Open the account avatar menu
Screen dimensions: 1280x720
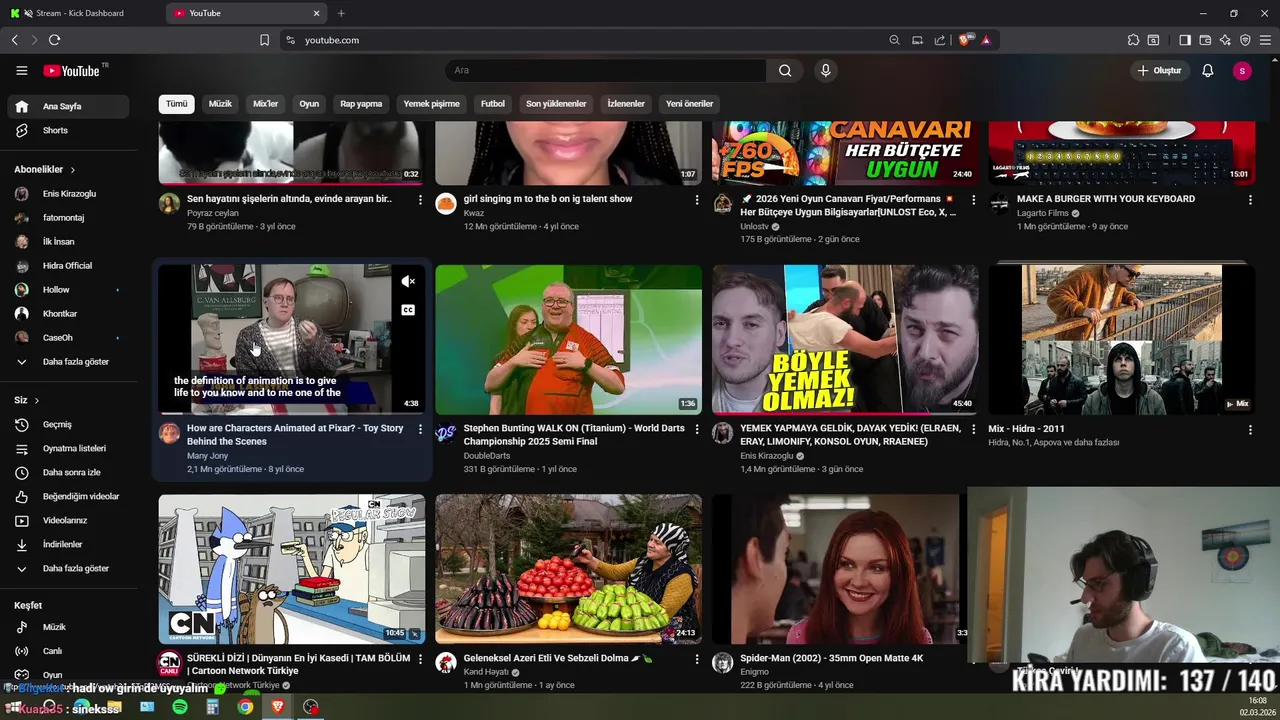point(1242,71)
